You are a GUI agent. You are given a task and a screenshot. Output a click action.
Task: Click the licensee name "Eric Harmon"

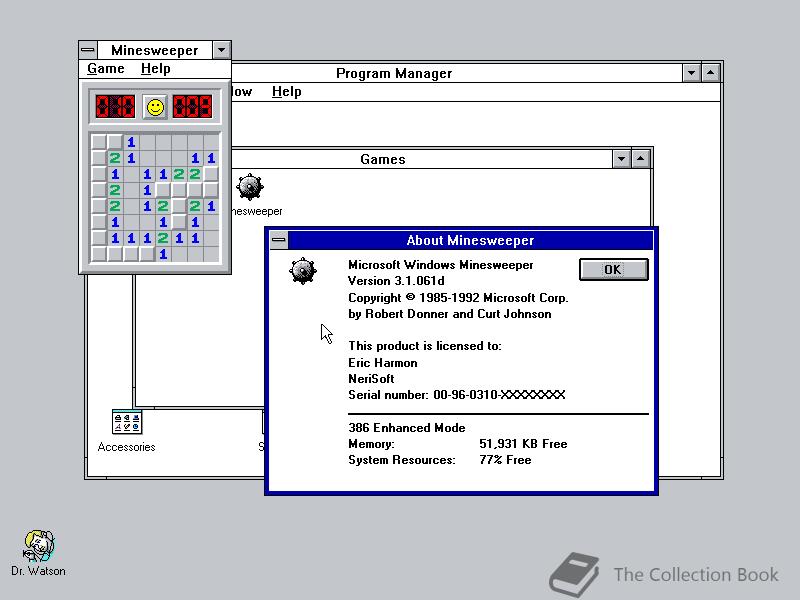[x=383, y=363]
